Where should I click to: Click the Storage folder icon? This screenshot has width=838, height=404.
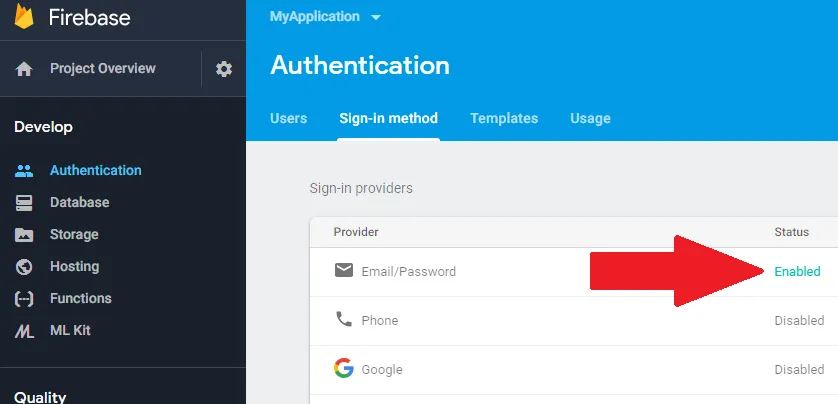(x=24, y=235)
